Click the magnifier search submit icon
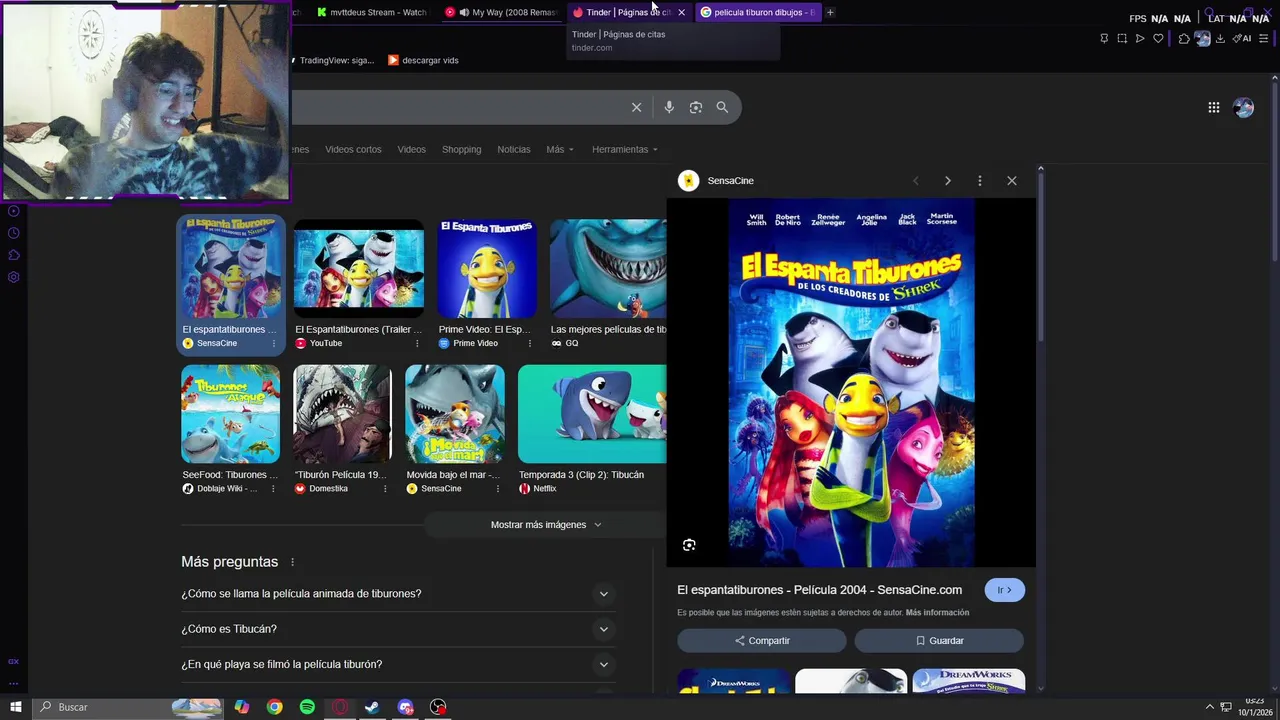The image size is (1280, 720). click(722, 107)
